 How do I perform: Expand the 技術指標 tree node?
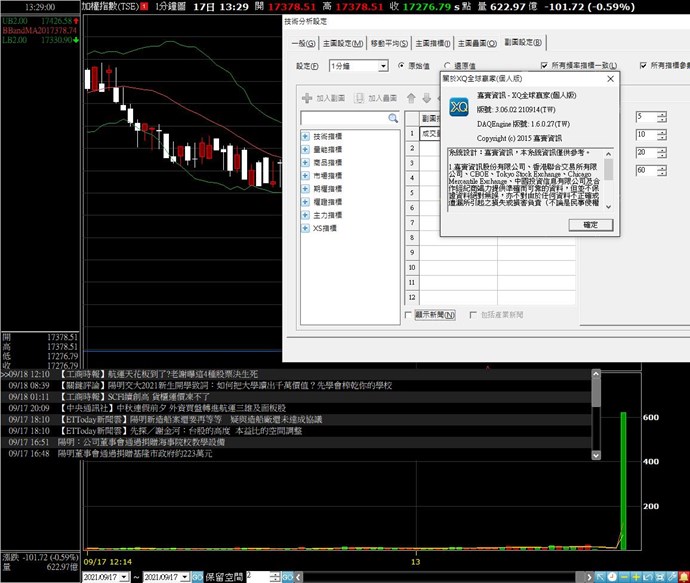click(305, 136)
